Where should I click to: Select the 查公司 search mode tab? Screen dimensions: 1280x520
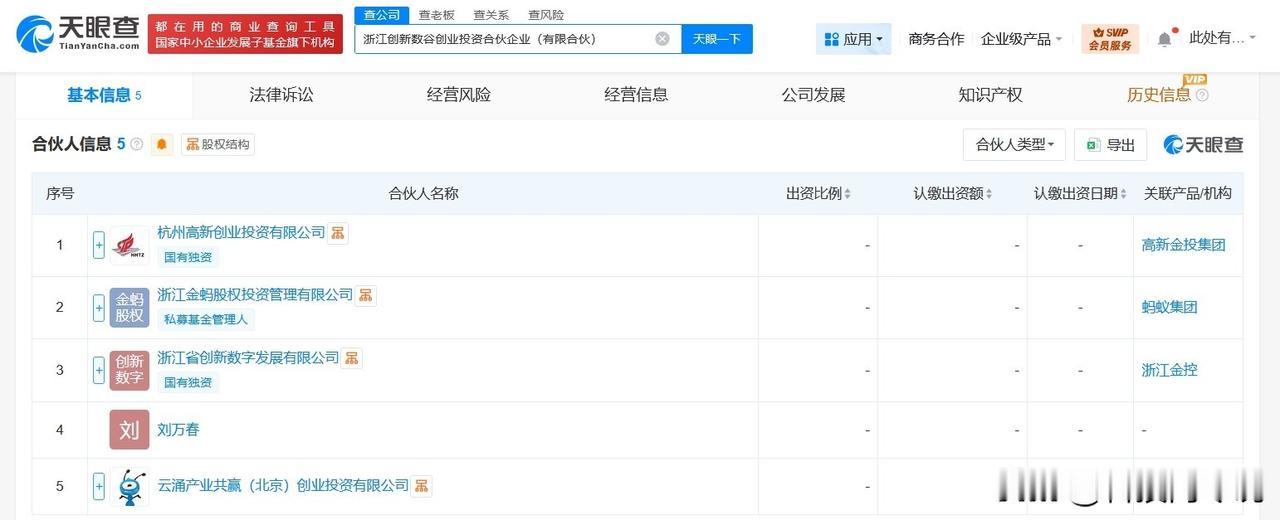pyautogui.click(x=382, y=15)
